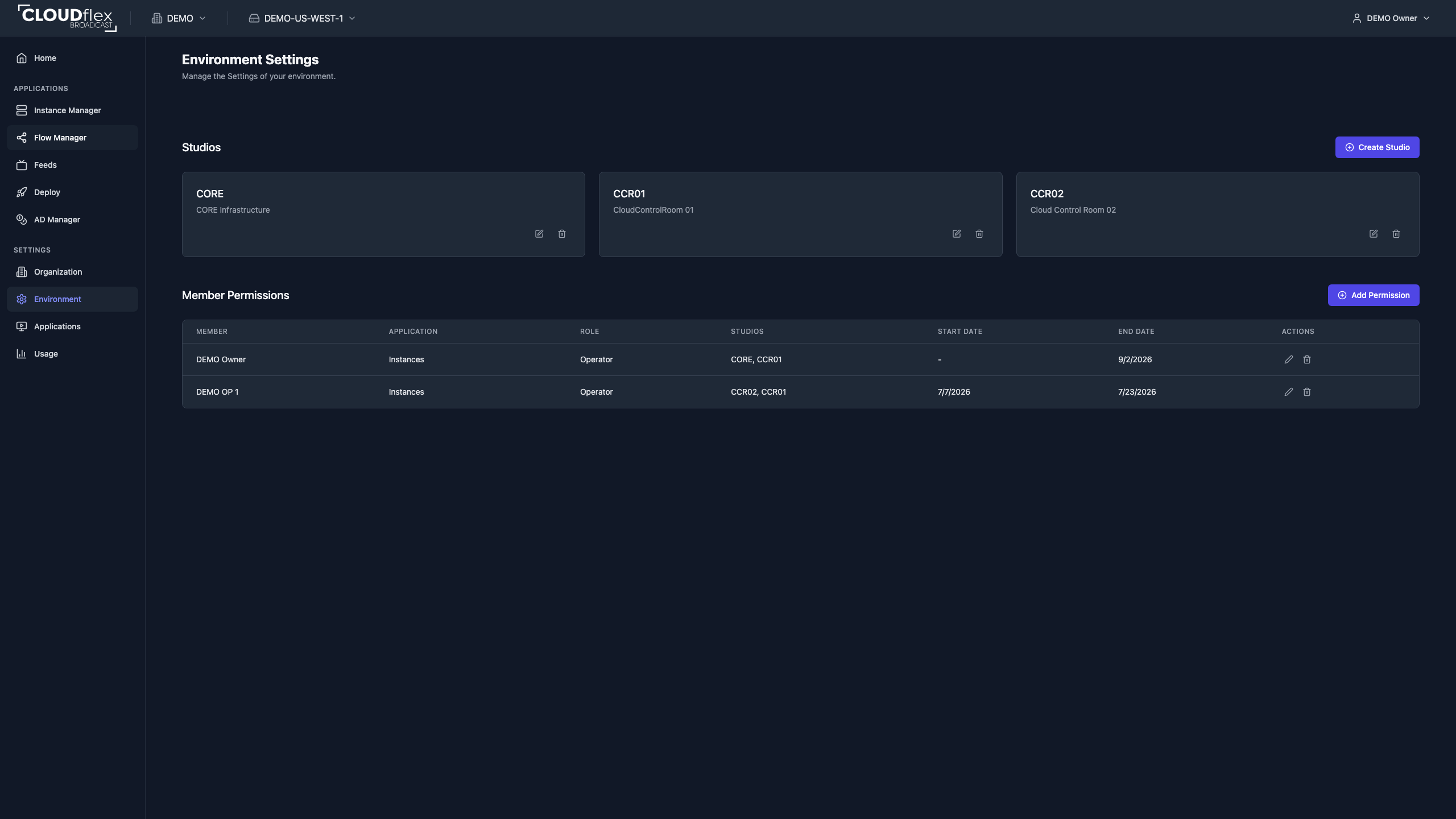The width and height of the screenshot is (1456, 819).
Task: Click the AD Manager coins icon
Action: point(22,220)
